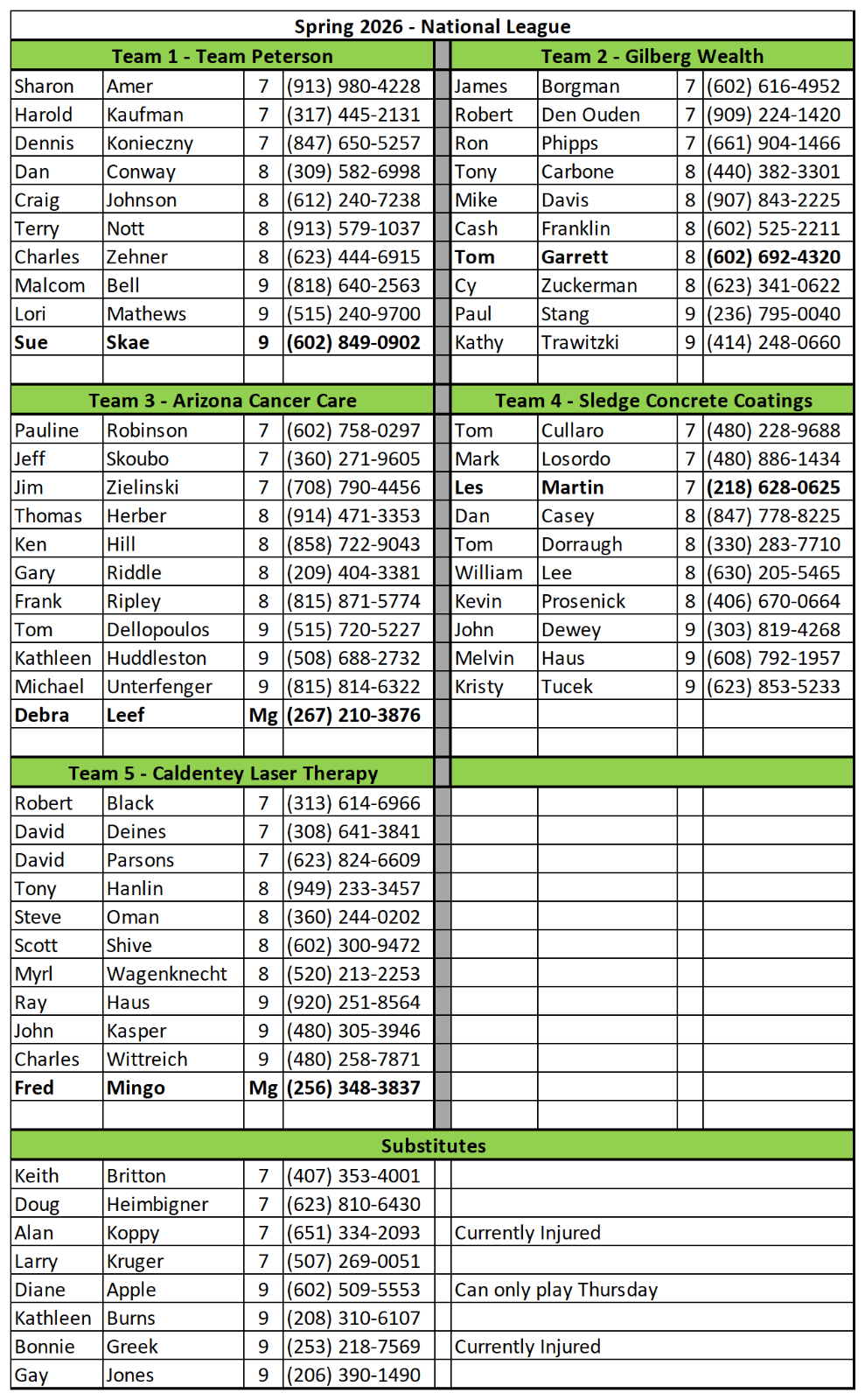
Task: Select Debra Leef's Mg rating cell
Action: pyautogui.click(x=262, y=716)
